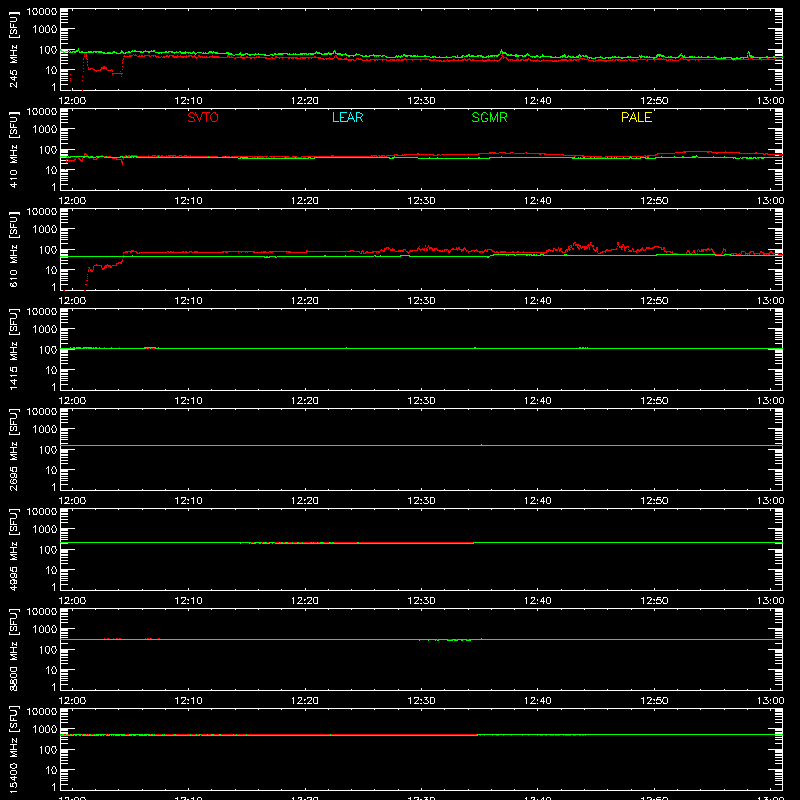Select the 8800 MHz [SFU] axis title
This screenshot has width=800, height=800.
click(14, 649)
